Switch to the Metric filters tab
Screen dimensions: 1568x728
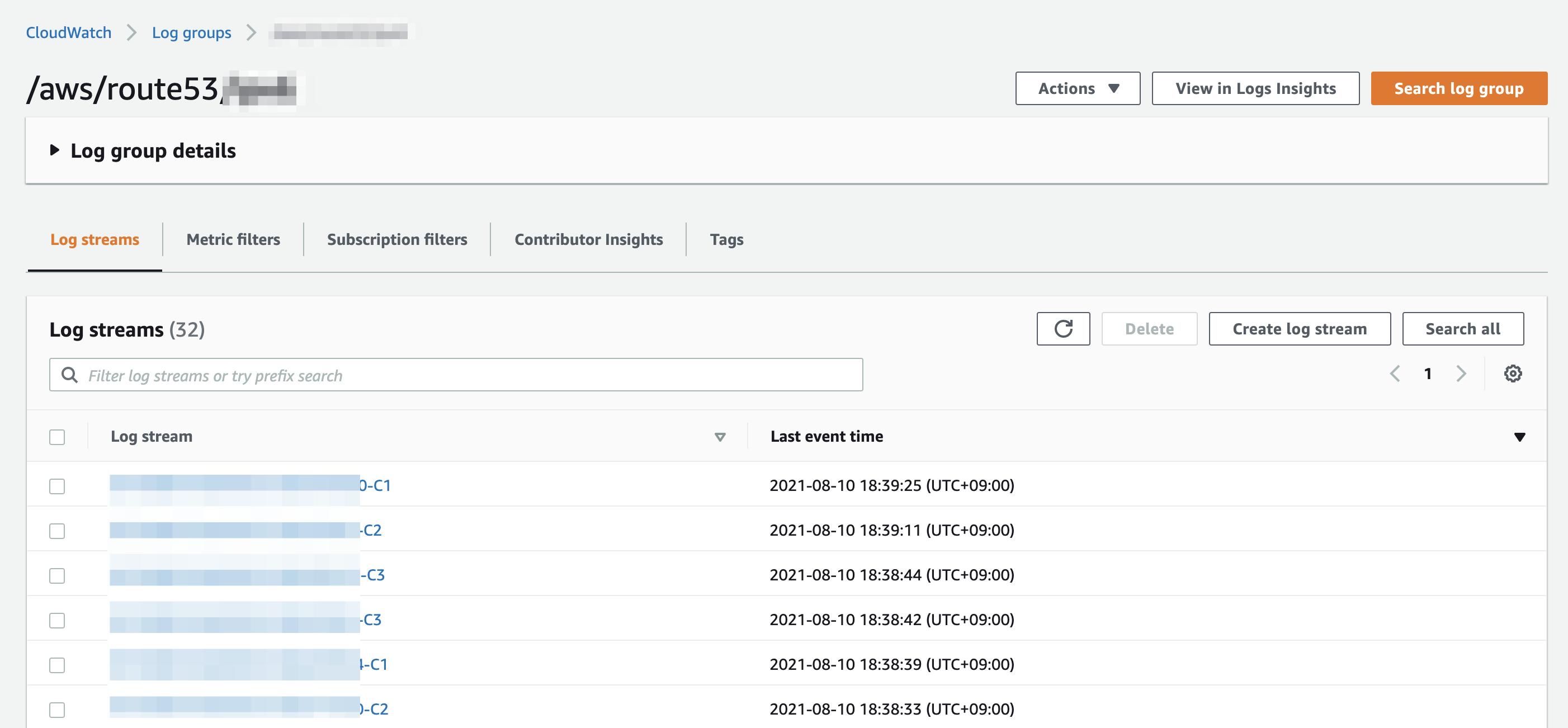233,239
